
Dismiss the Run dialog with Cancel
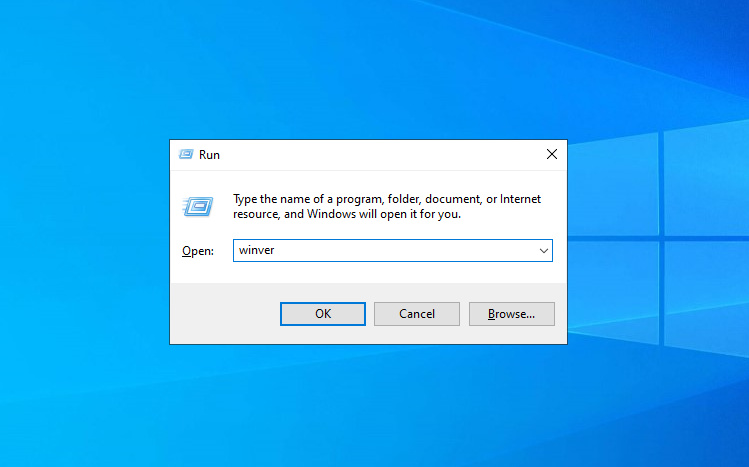(417, 314)
